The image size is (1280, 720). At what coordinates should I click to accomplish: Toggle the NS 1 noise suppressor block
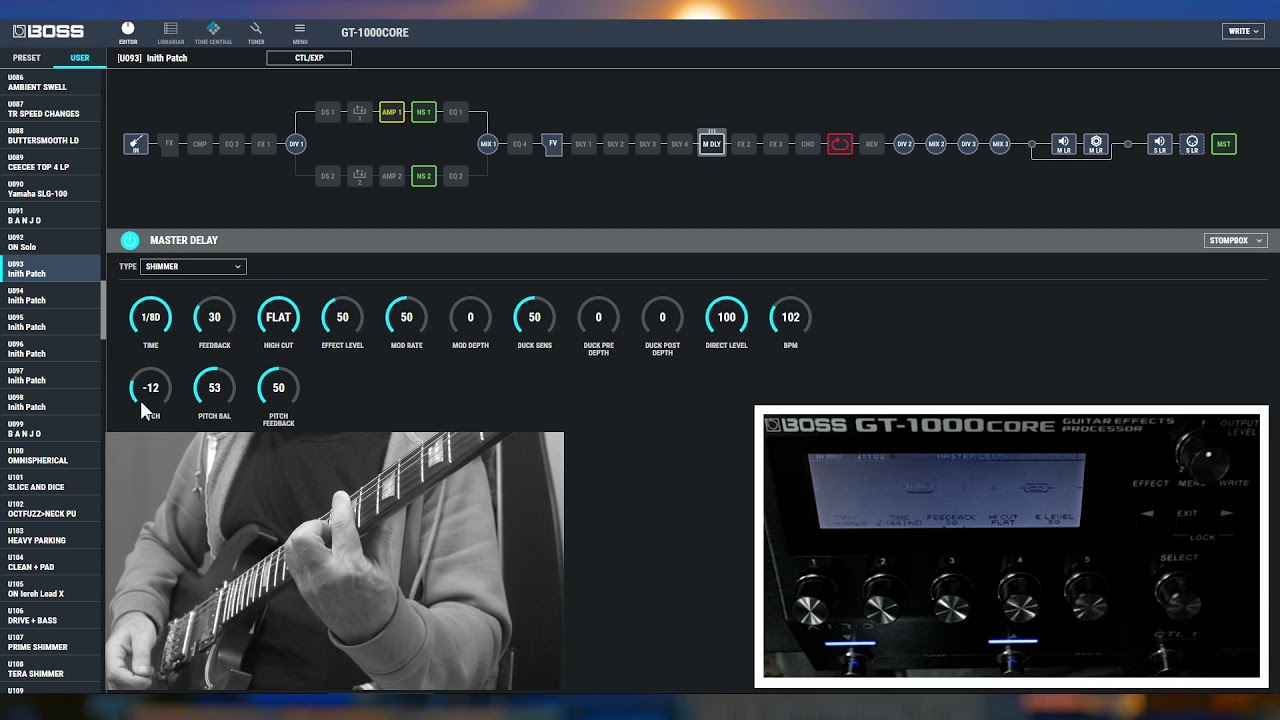click(x=424, y=112)
